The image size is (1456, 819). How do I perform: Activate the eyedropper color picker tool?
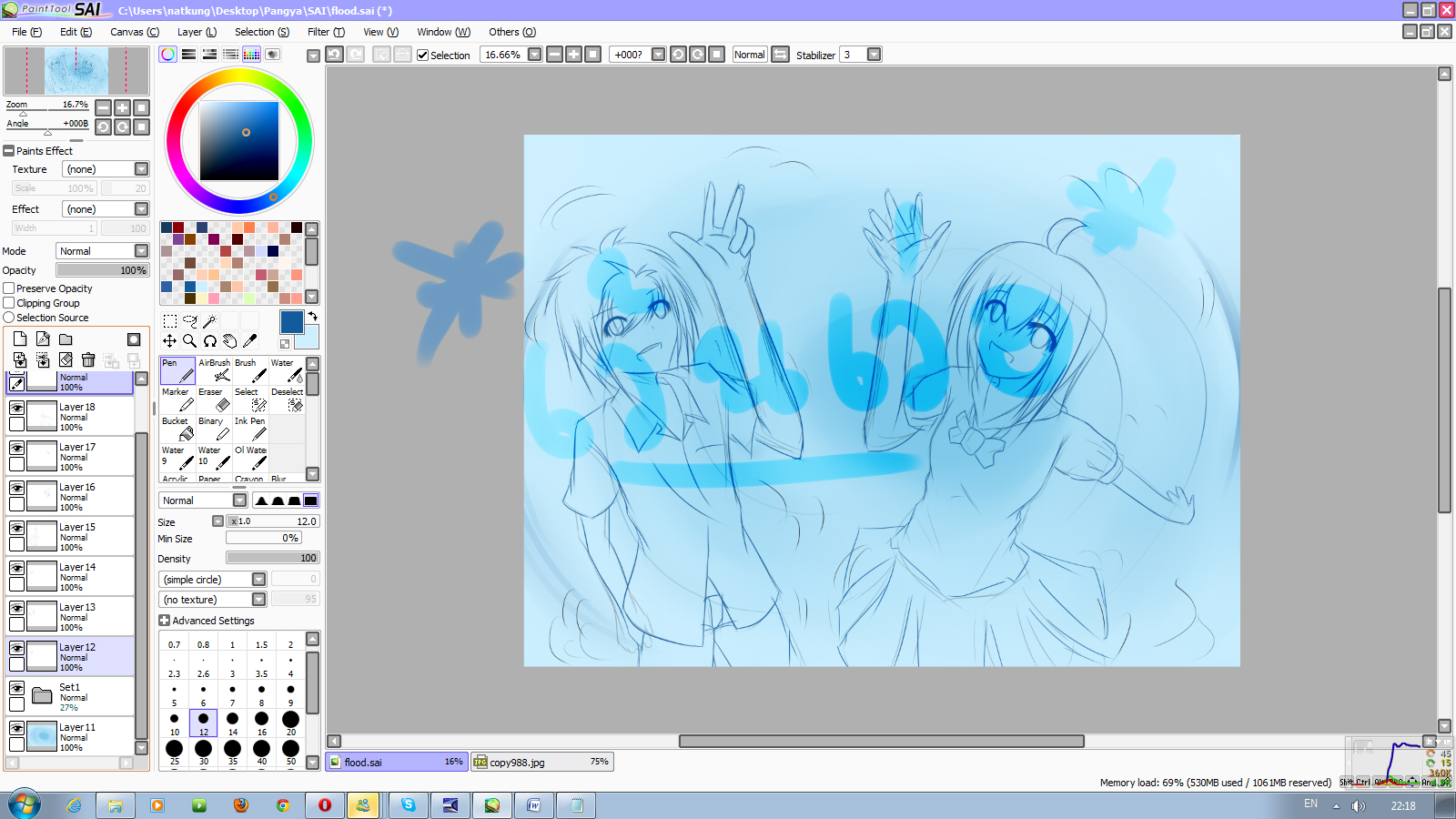(250, 340)
